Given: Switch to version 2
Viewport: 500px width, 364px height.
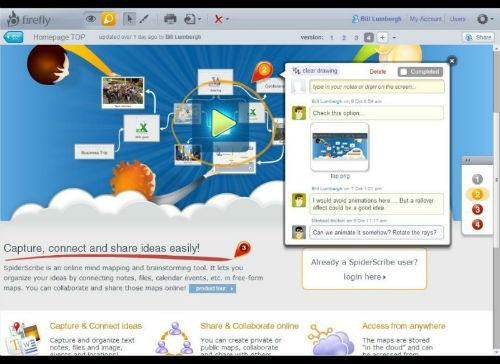Looking at the screenshot, I should 344,38.
